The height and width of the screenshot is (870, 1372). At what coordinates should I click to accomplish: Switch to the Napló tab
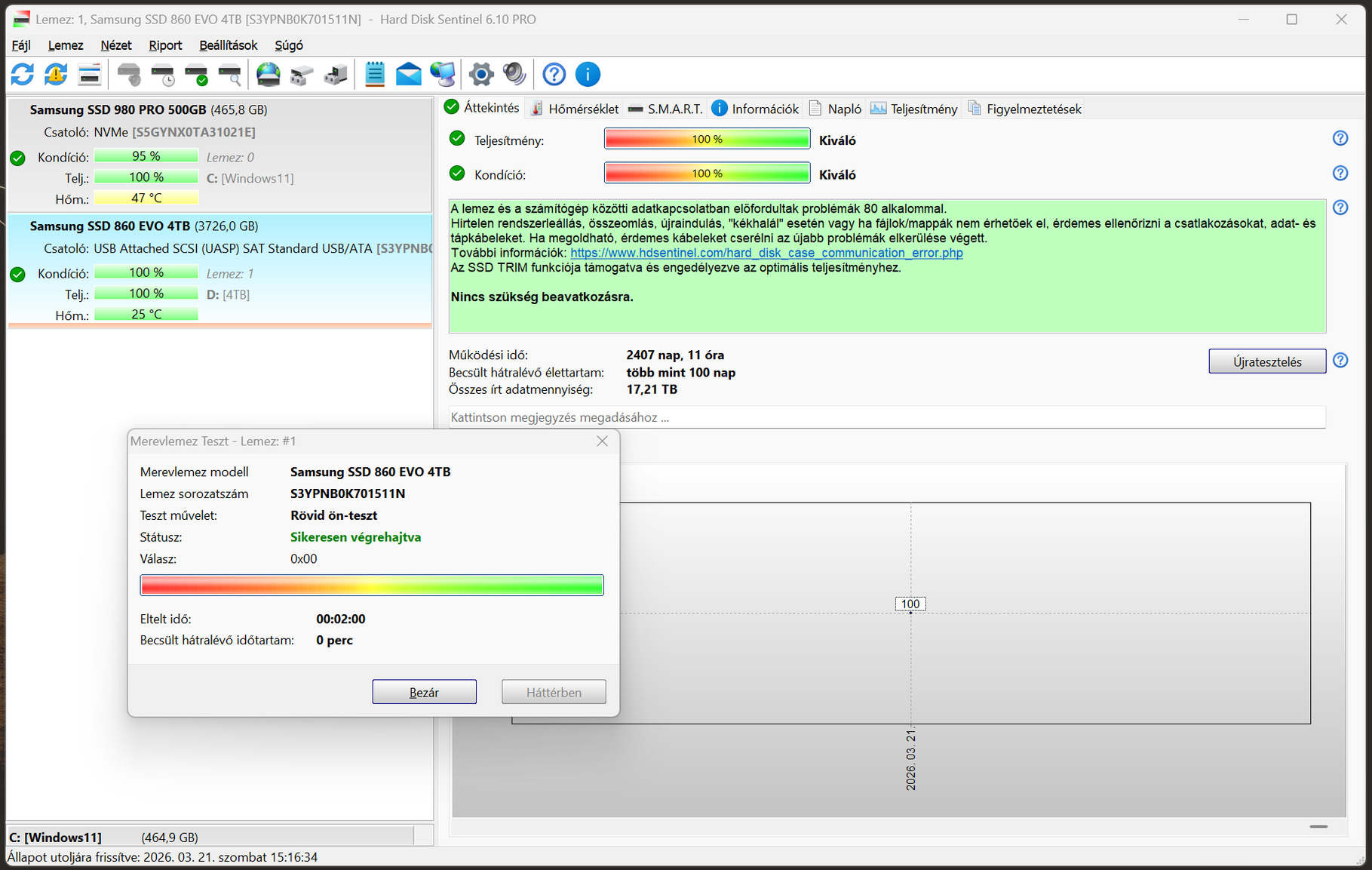[835, 109]
